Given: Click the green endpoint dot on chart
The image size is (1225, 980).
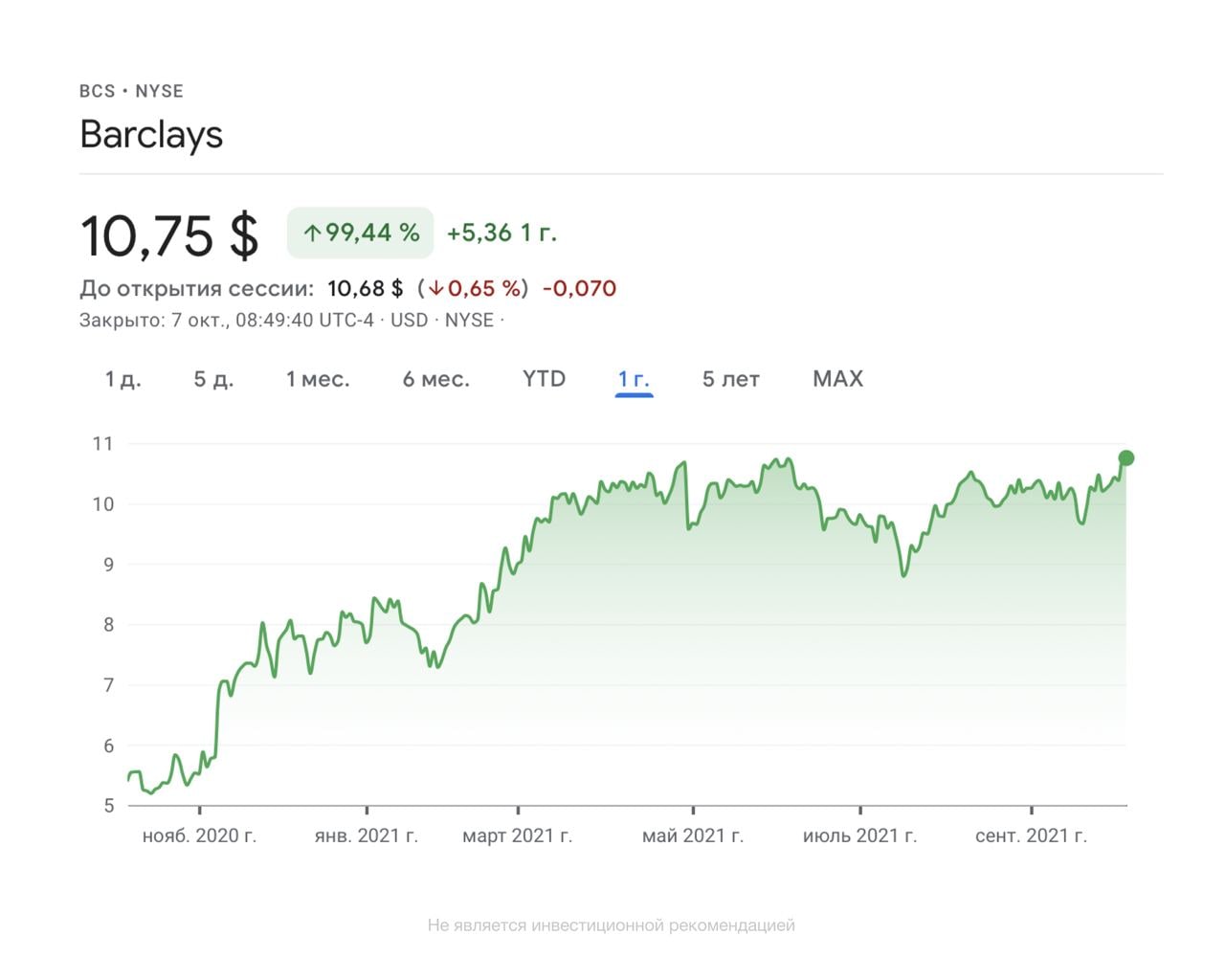Looking at the screenshot, I should coord(1126,458).
